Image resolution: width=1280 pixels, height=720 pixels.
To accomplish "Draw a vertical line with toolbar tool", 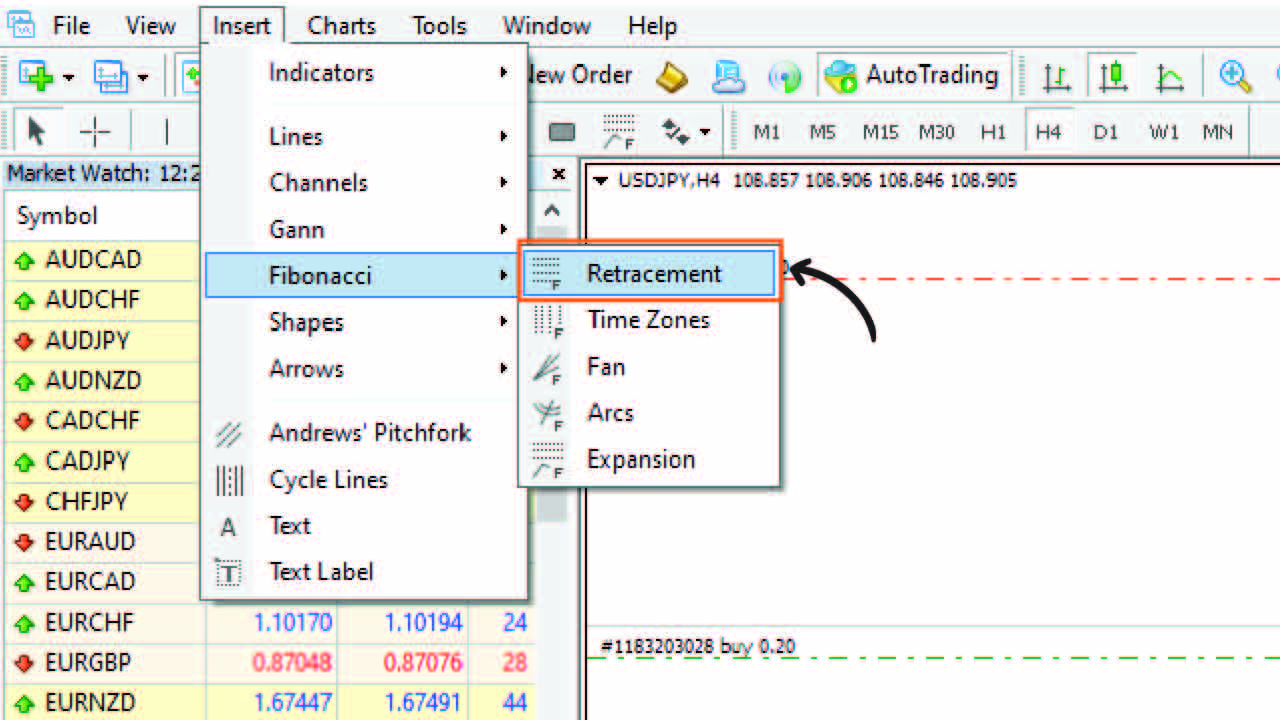I will [x=166, y=131].
